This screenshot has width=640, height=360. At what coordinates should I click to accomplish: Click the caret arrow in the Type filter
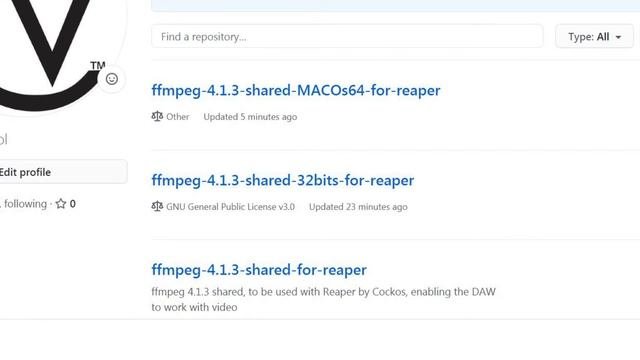[618, 37]
